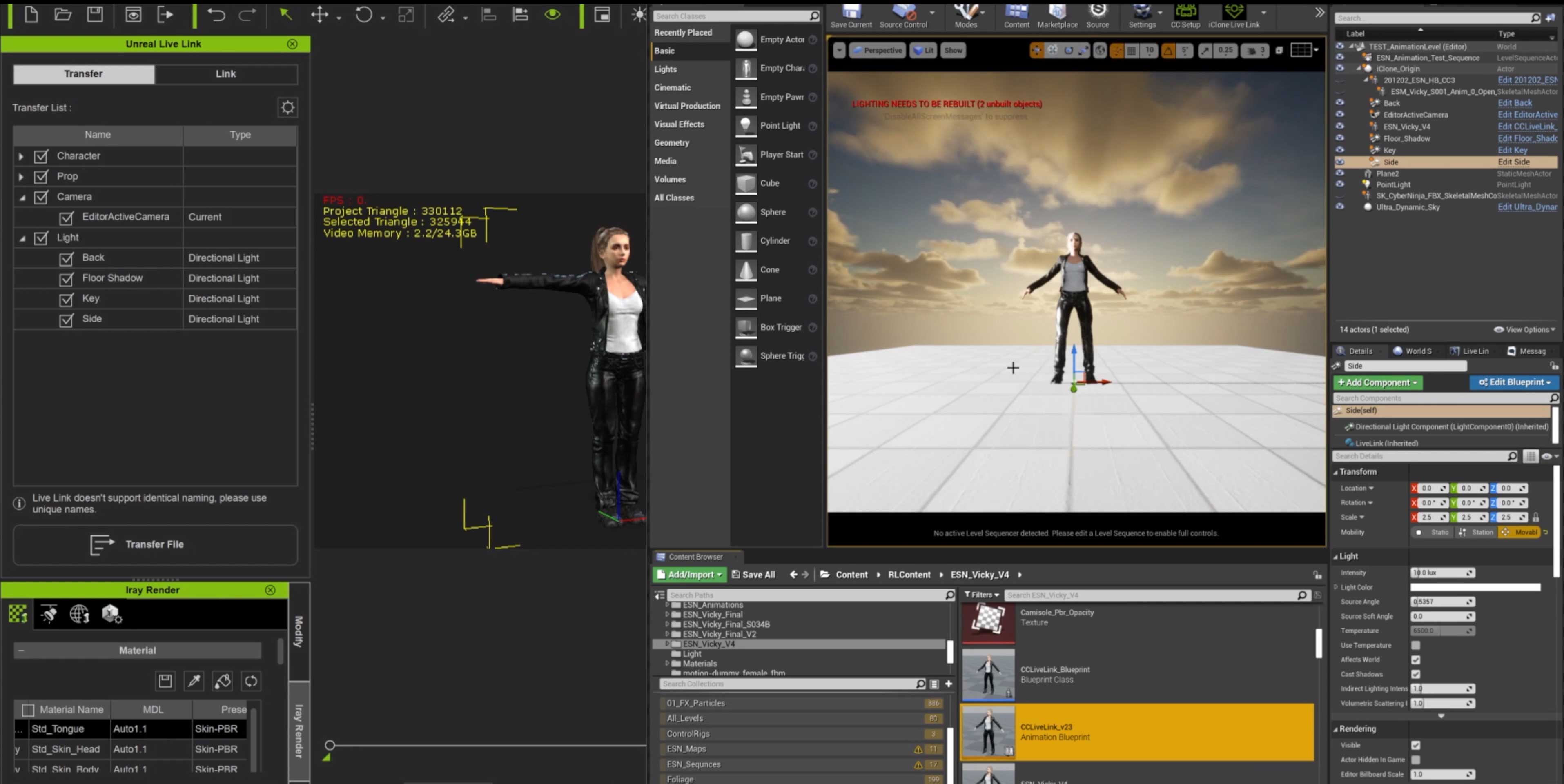1564x784 pixels.
Task: Select the Cinematic category in Place Actors
Action: click(672, 87)
